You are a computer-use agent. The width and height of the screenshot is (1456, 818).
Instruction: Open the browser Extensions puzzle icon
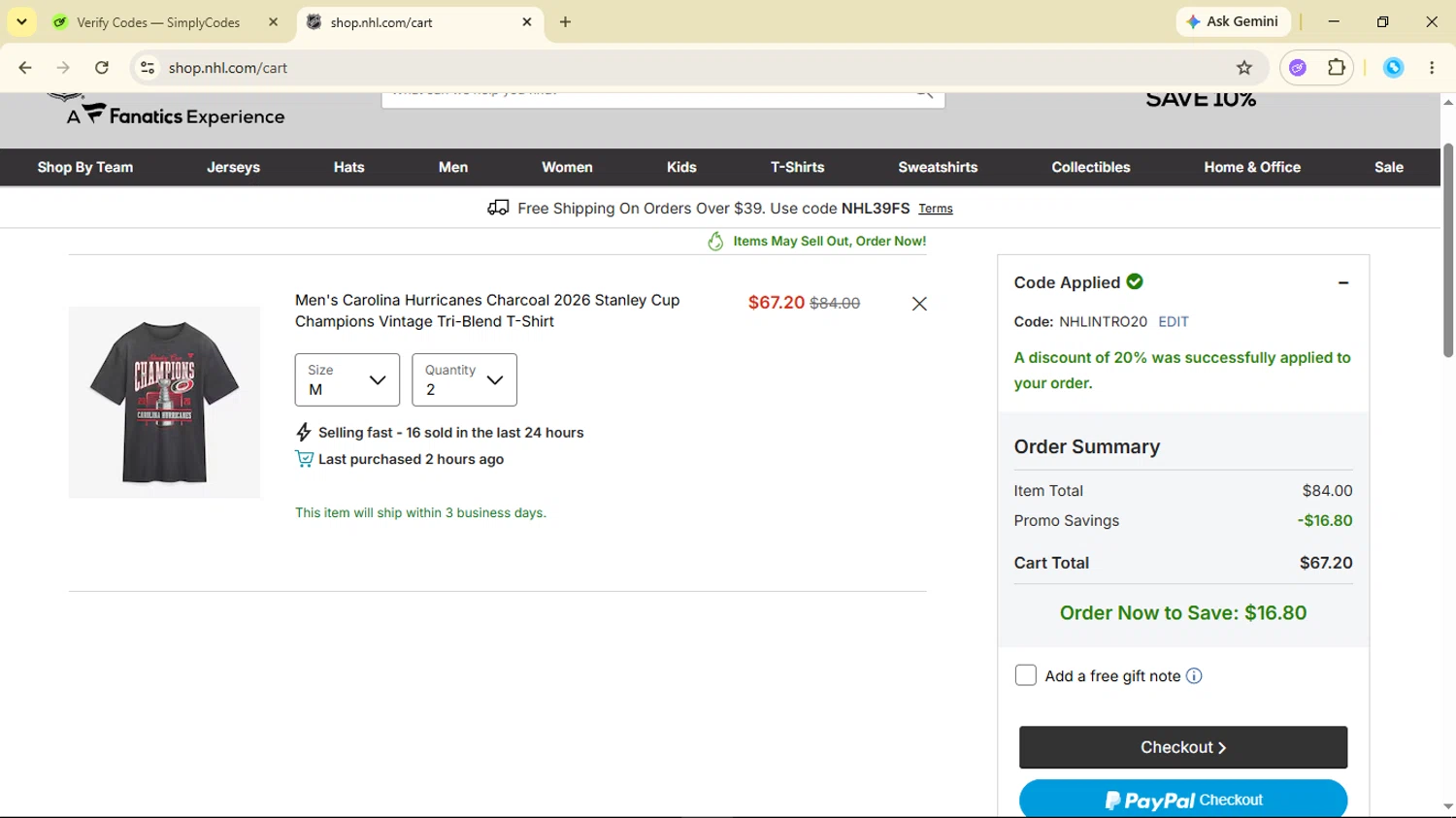coord(1337,68)
